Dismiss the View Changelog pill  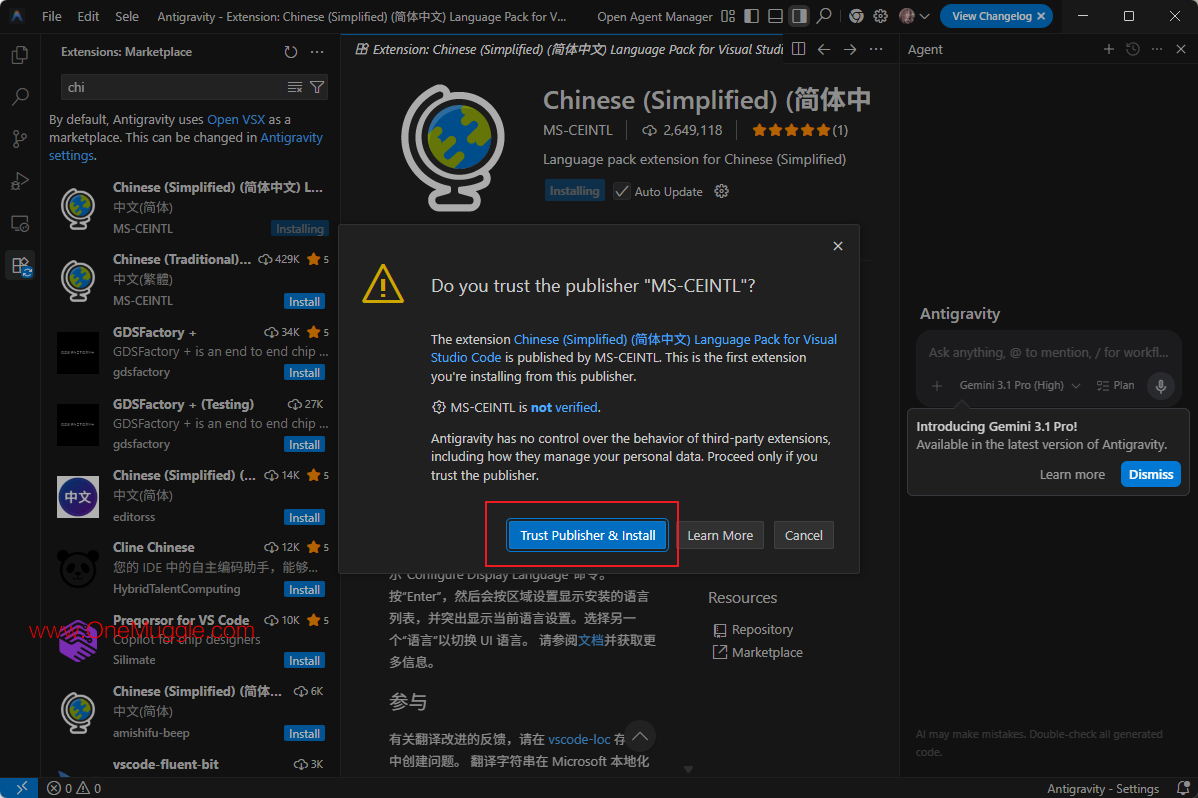1041,16
